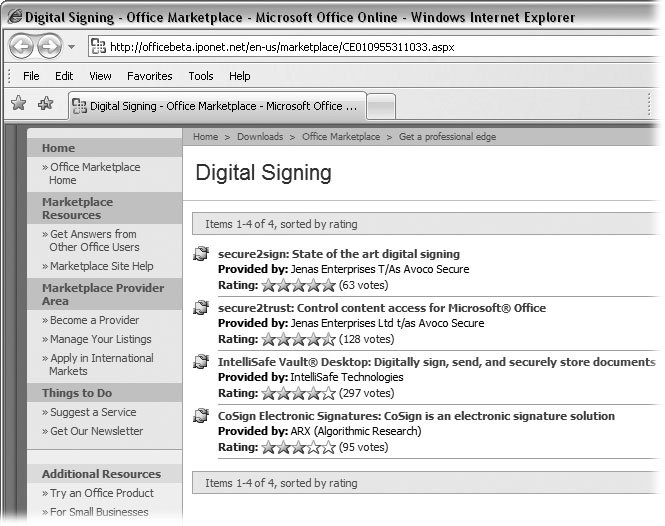
Task: Click the Get Our Newsletter link
Action: pos(96,432)
